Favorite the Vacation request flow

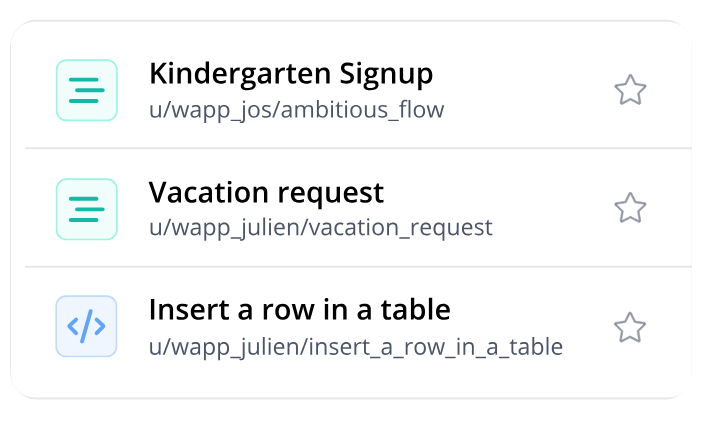pos(630,208)
